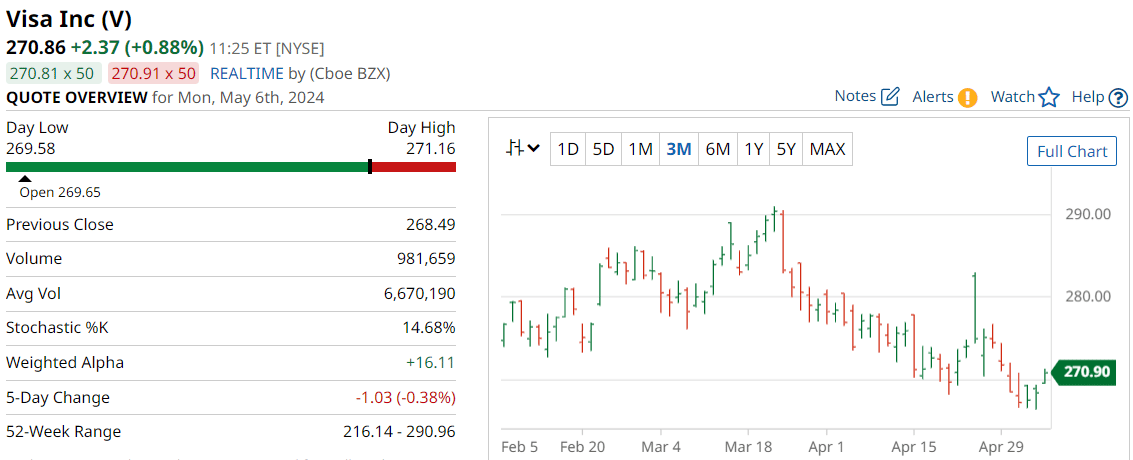Click the Help link
1133x460 pixels.
pyautogui.click(x=1087, y=97)
